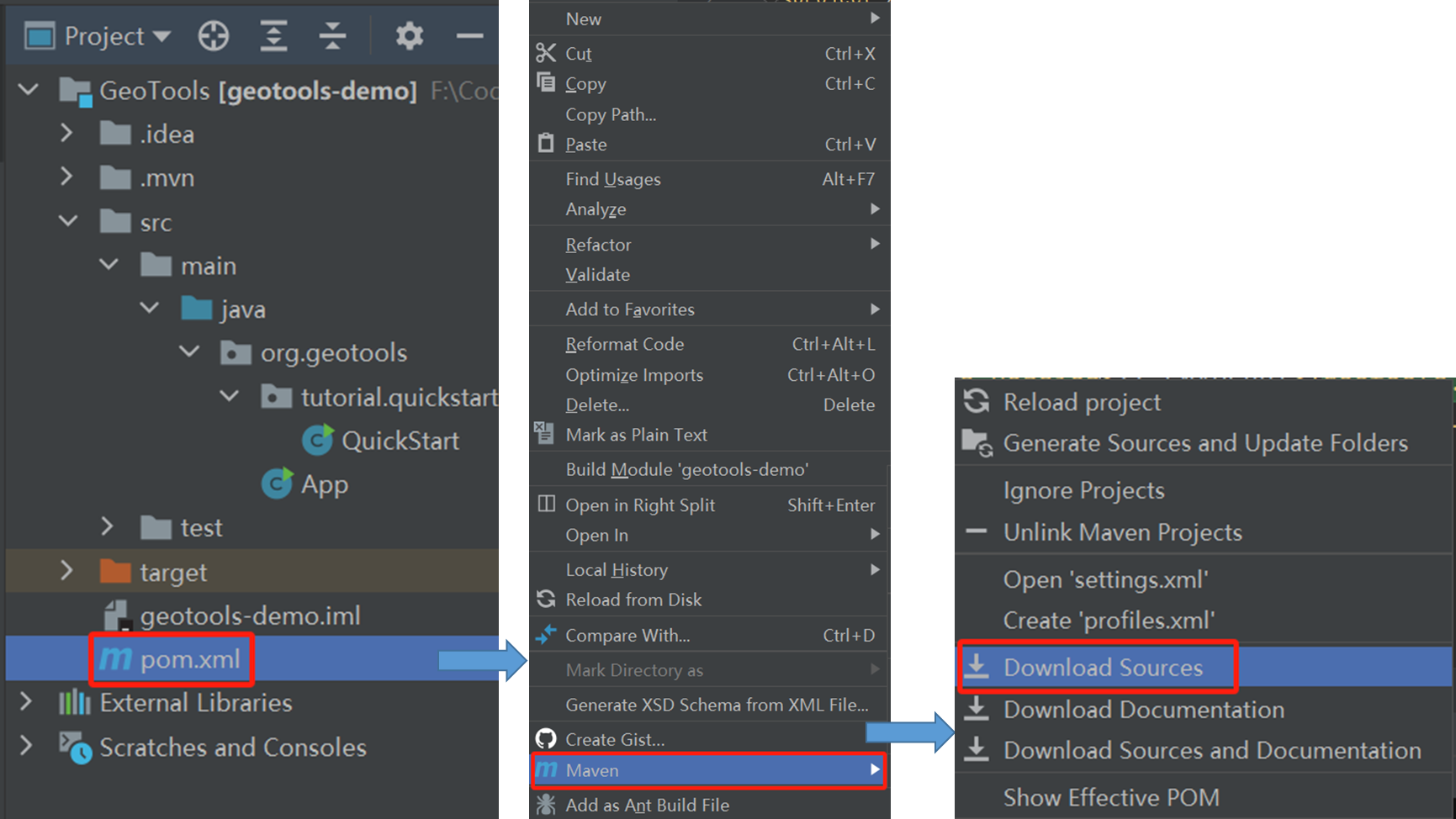This screenshot has height=819, width=1456.
Task: Open the Analyze submenu
Action: pyautogui.click(x=710, y=209)
